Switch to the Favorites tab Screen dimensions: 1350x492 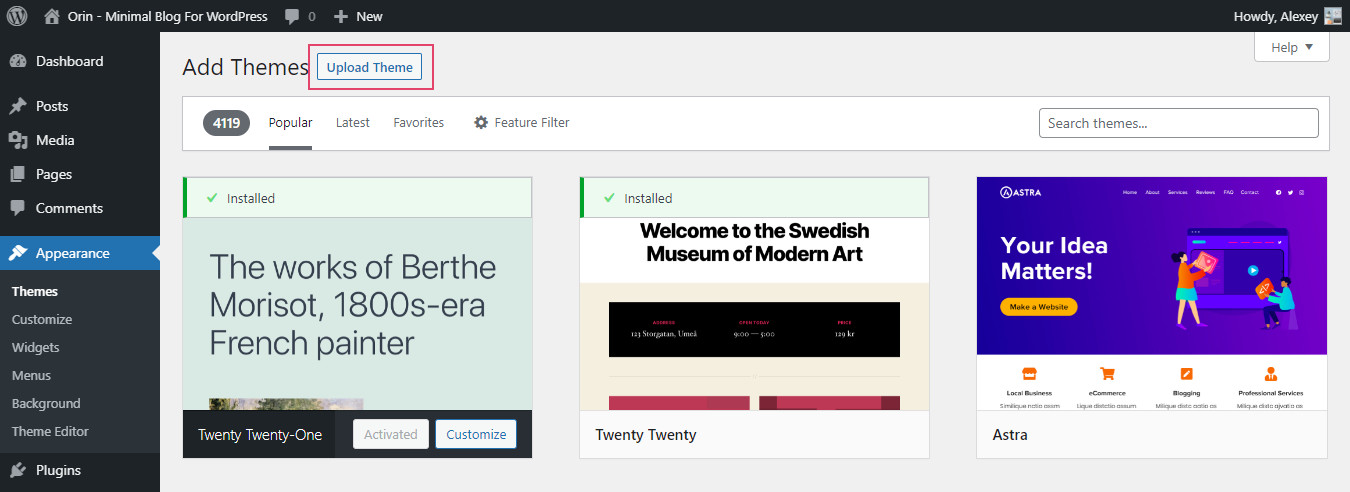[x=418, y=122]
